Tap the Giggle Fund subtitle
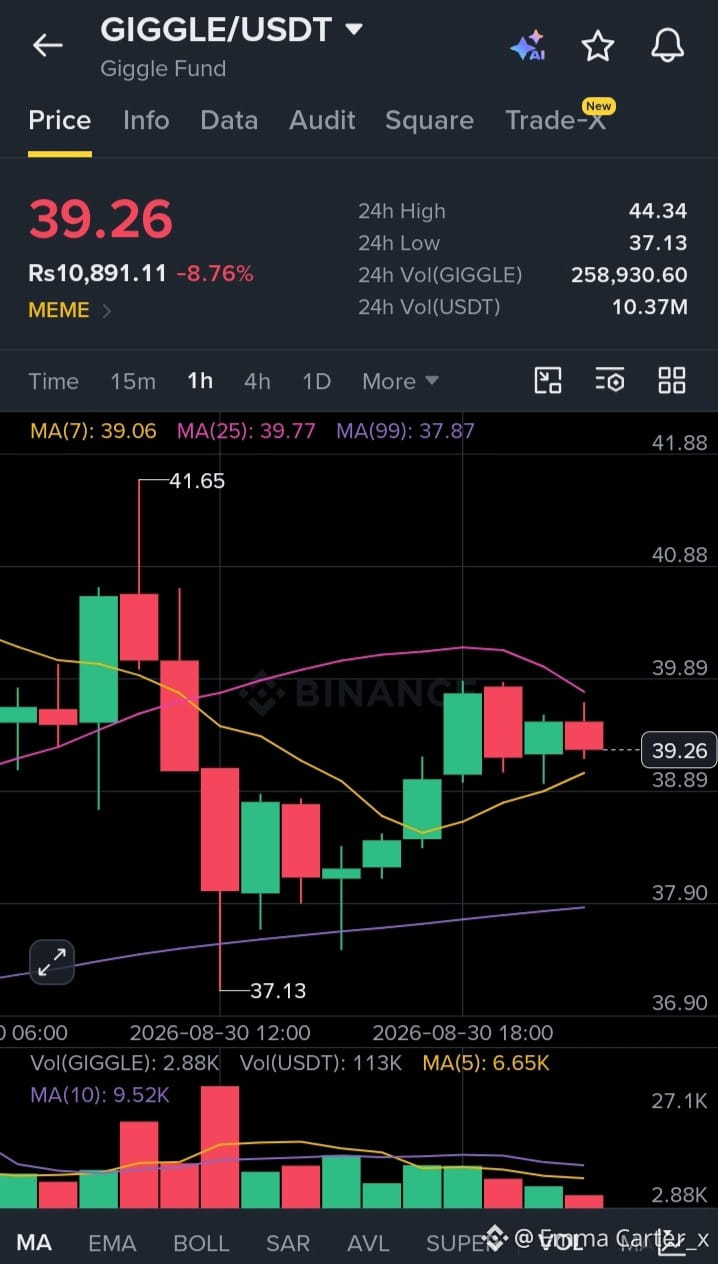718x1264 pixels. tap(163, 69)
